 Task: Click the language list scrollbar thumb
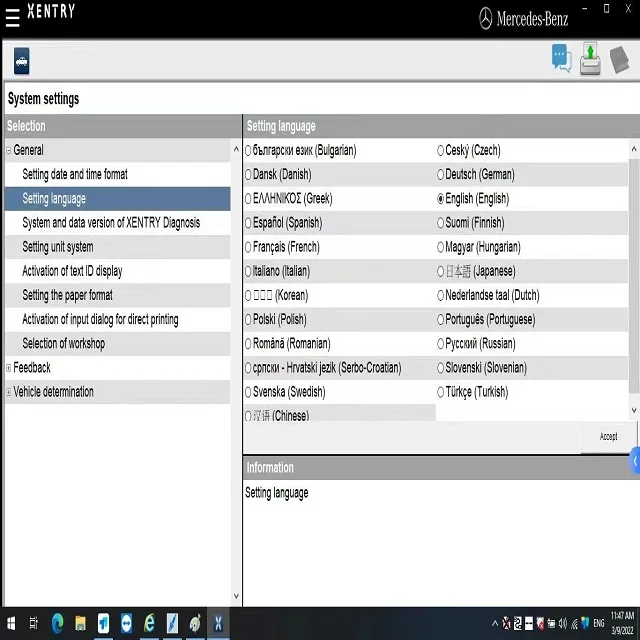coord(634,276)
